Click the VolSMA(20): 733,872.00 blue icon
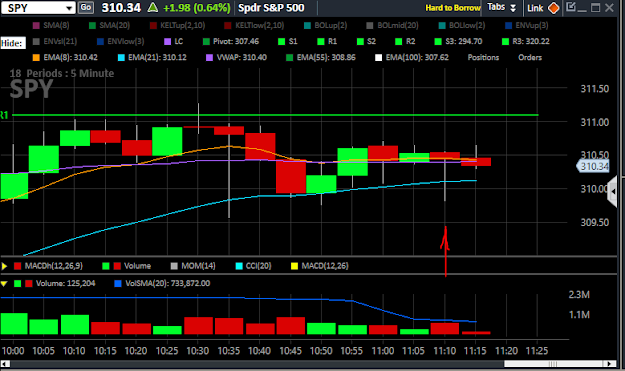Image resolution: width=625 pixels, height=371 pixels. 118,284
